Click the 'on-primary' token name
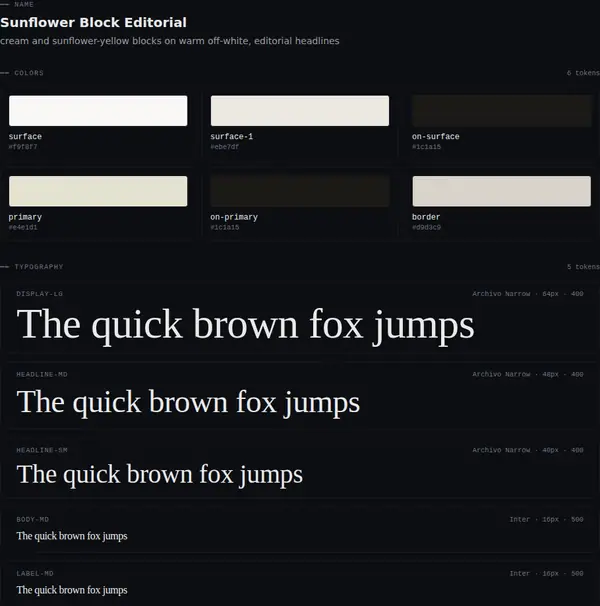600x606 pixels. pyautogui.click(x=234, y=217)
